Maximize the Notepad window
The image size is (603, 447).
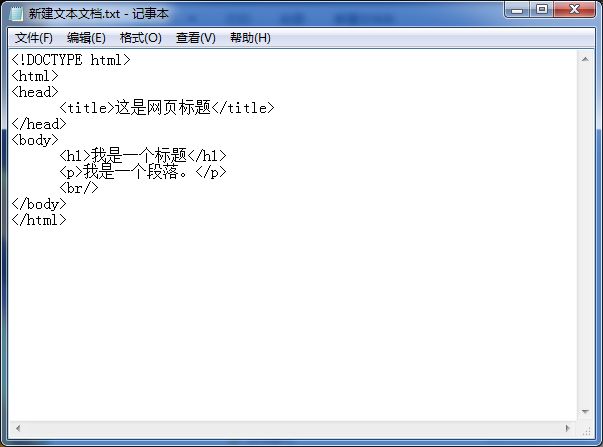(541, 10)
